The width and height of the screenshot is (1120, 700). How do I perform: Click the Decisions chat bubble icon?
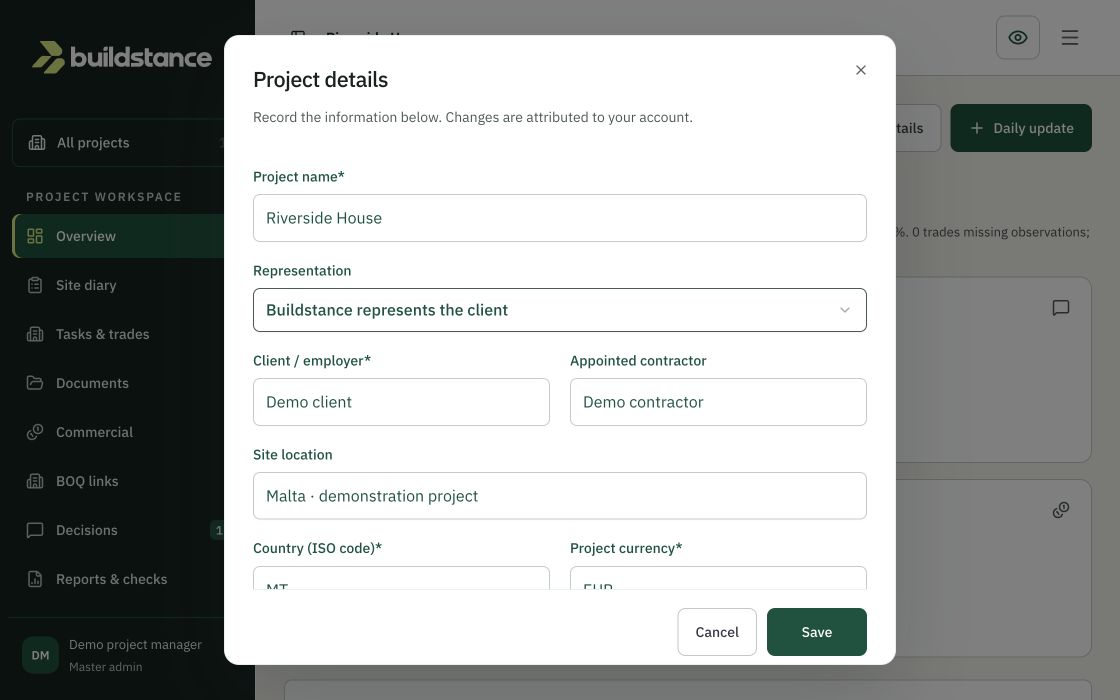pos(35,531)
